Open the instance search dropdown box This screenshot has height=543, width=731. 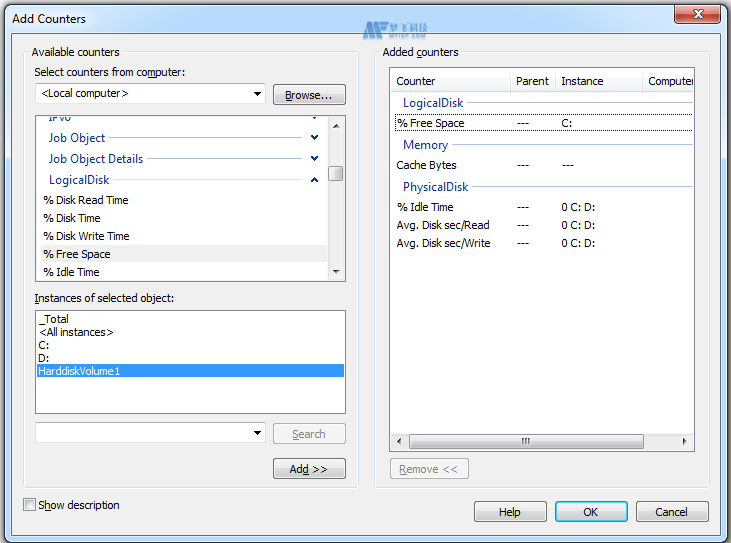(x=257, y=434)
